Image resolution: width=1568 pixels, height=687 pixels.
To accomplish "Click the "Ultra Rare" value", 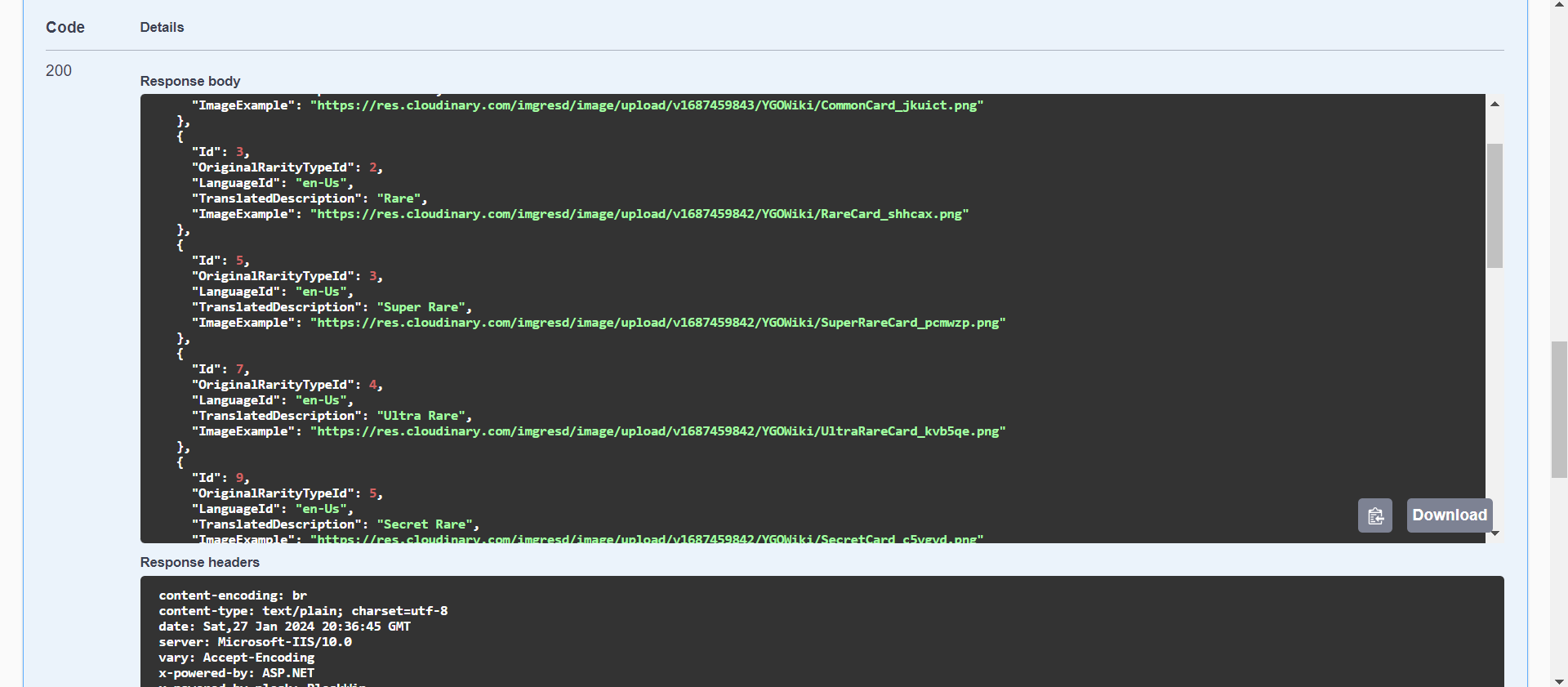I will point(421,416).
